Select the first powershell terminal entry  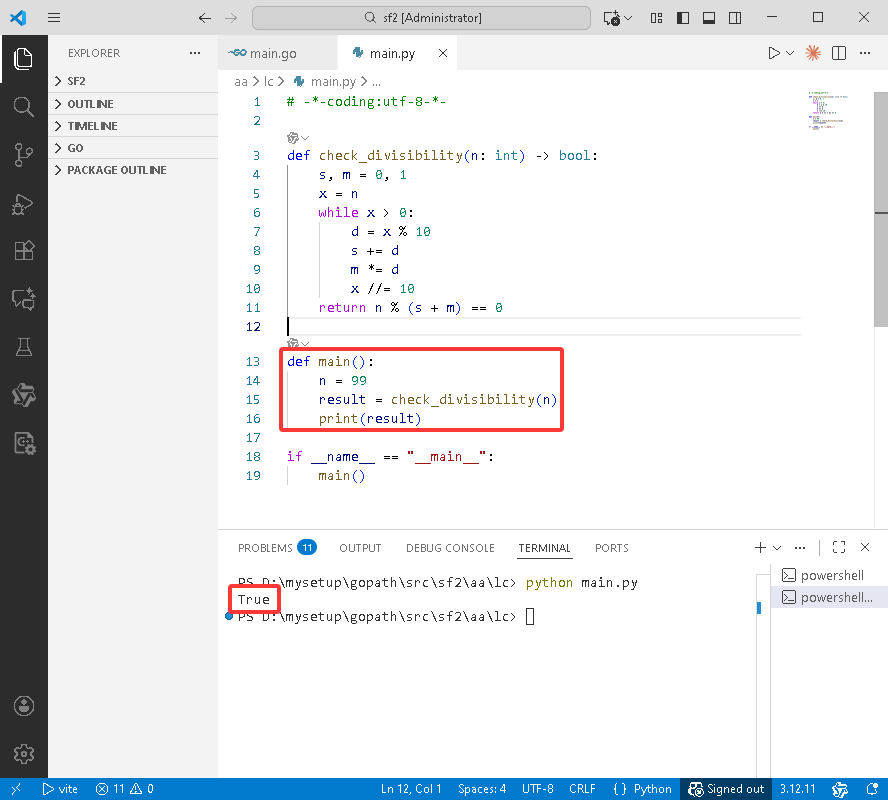[x=829, y=575]
